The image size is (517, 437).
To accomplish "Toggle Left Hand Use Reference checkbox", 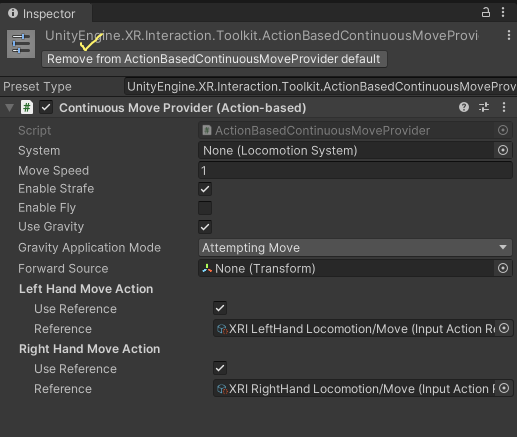I will click(x=220, y=308).
